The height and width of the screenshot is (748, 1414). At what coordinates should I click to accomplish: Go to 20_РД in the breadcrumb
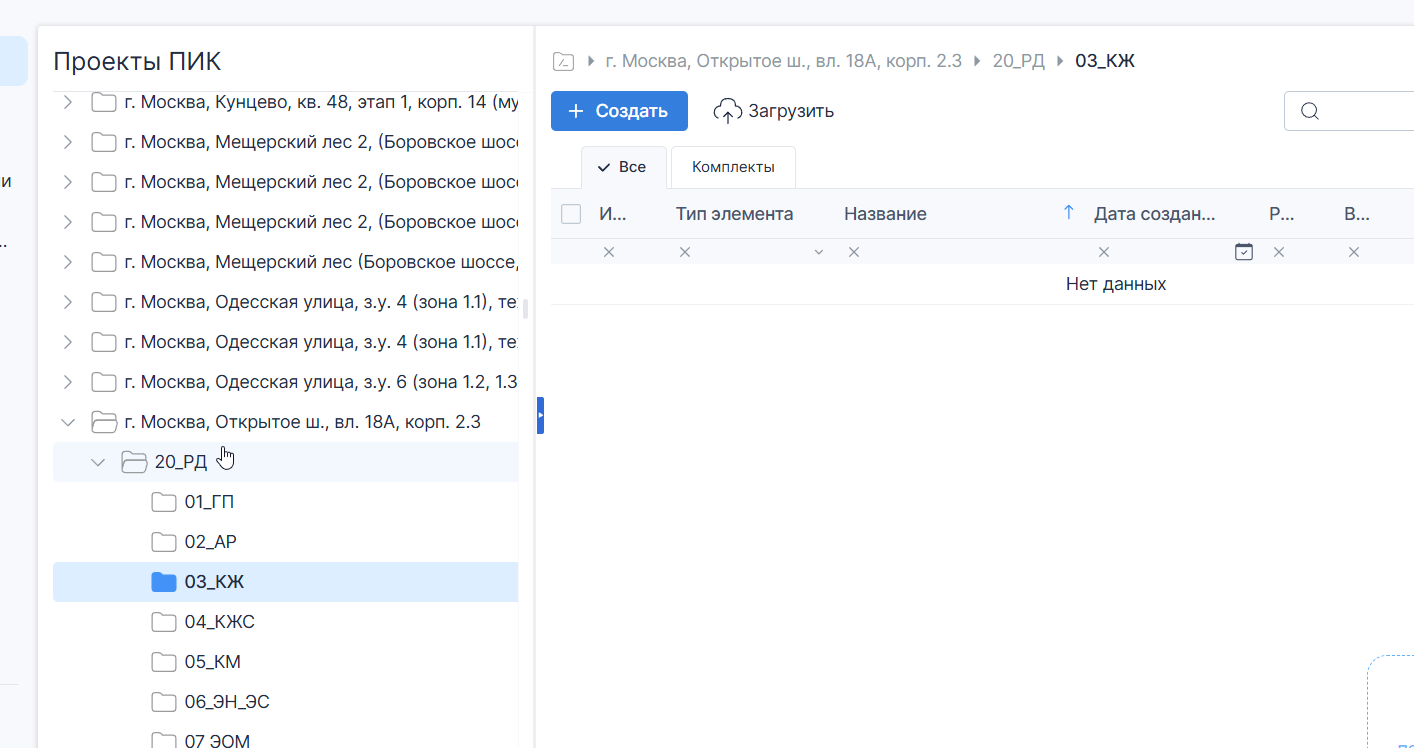click(1018, 61)
